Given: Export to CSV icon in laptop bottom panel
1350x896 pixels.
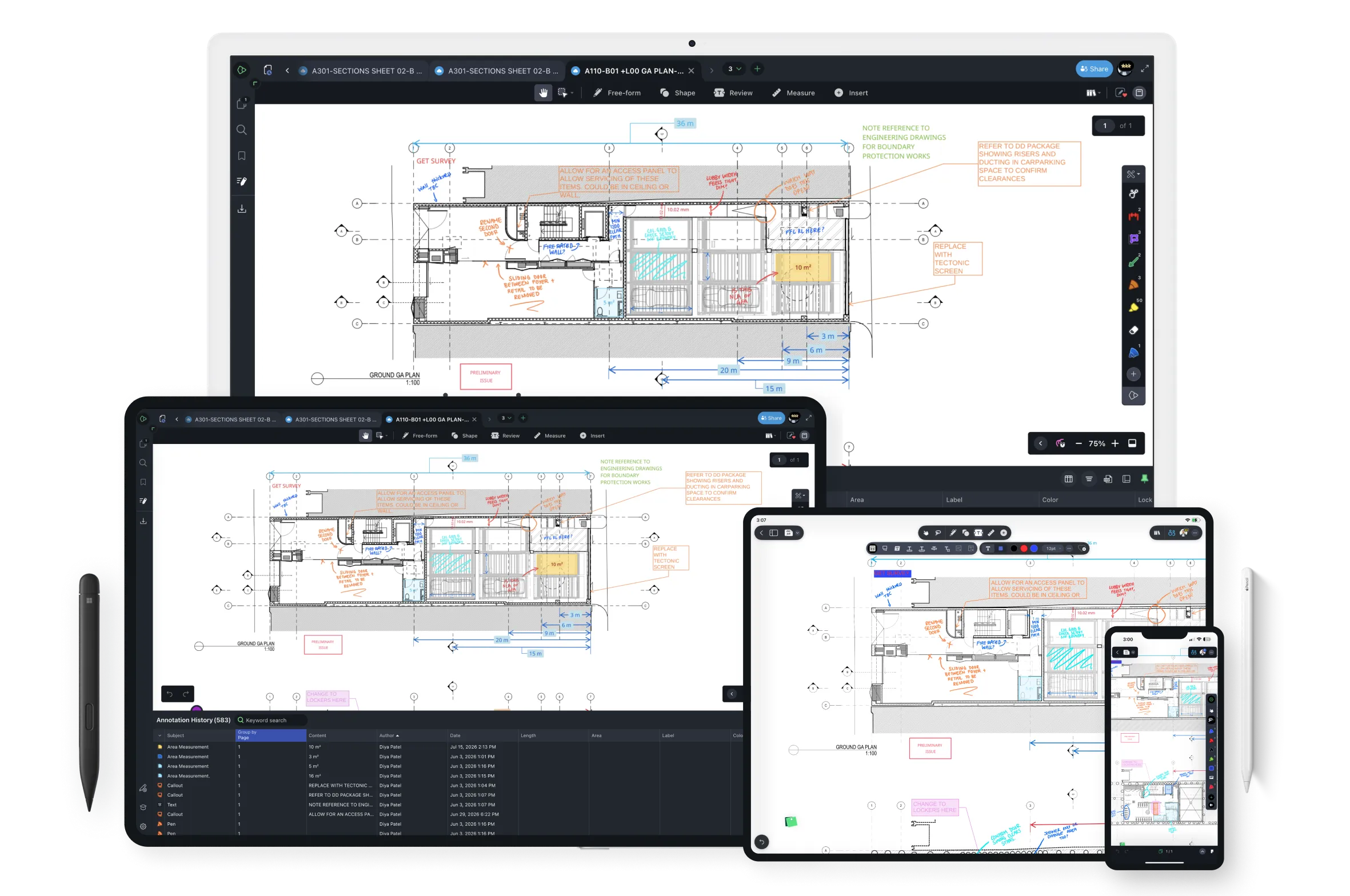Looking at the screenshot, I should (x=1107, y=479).
